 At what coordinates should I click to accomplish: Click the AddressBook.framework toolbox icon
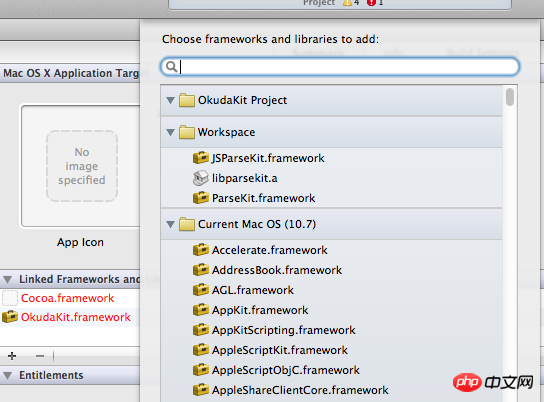201,270
